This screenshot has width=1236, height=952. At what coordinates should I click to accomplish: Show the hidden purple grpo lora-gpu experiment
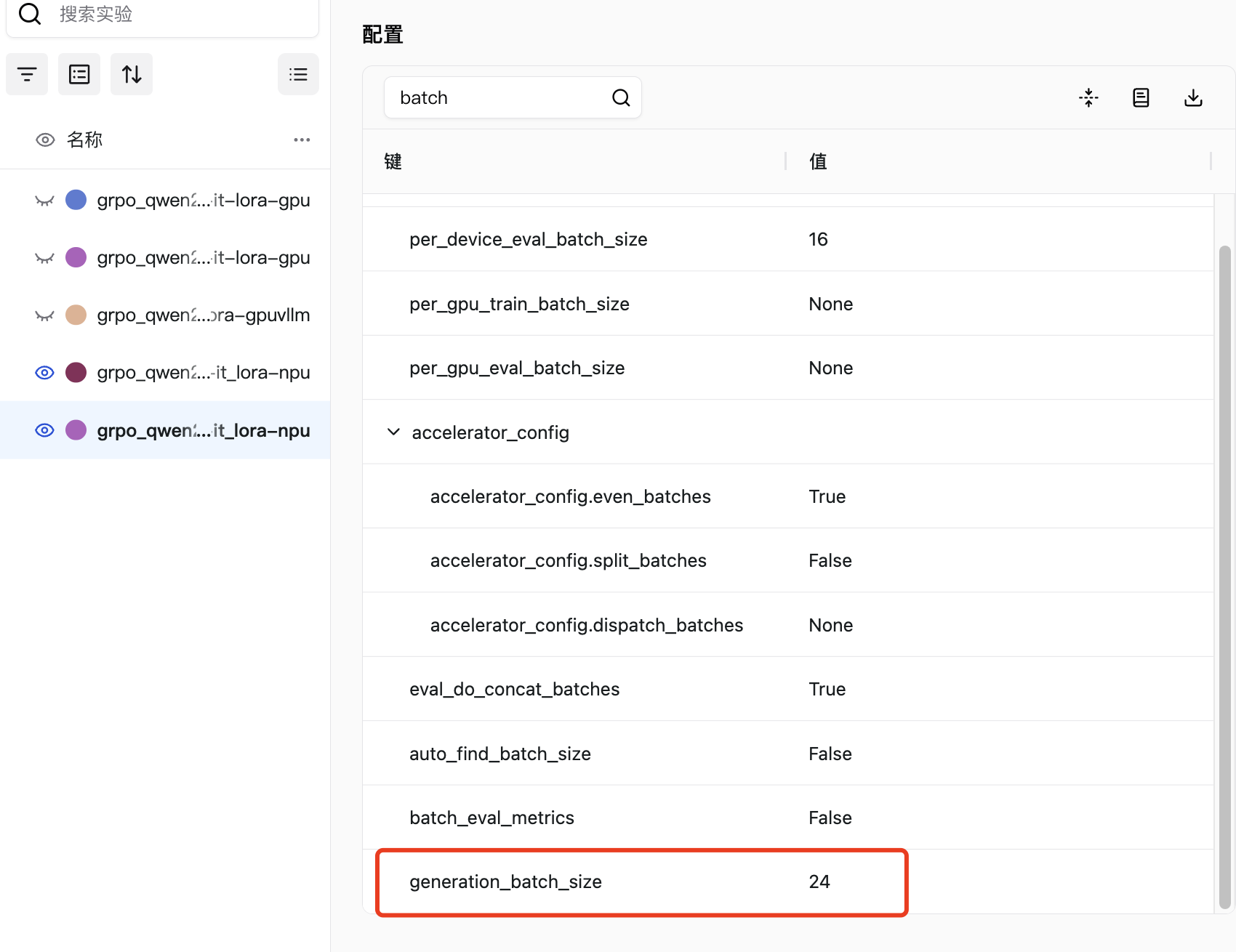45,257
